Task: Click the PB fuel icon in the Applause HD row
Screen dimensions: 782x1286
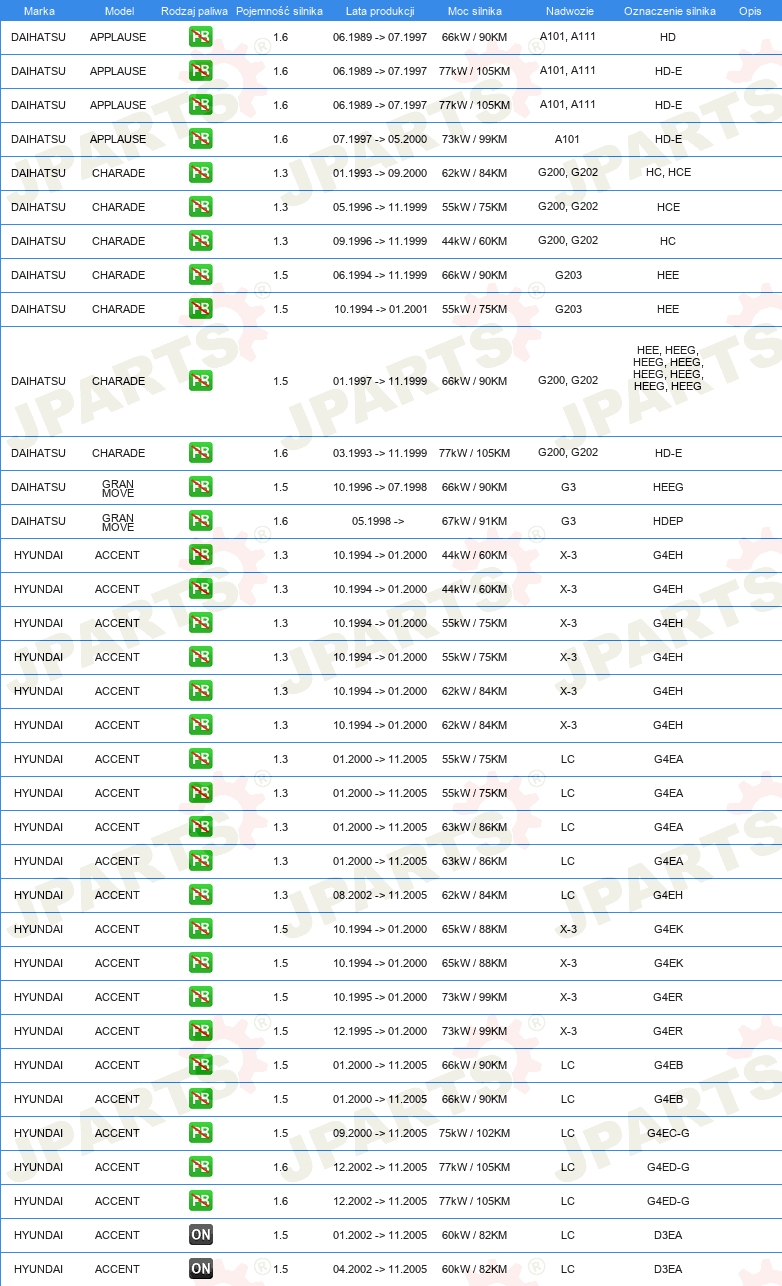Action: pyautogui.click(x=200, y=37)
